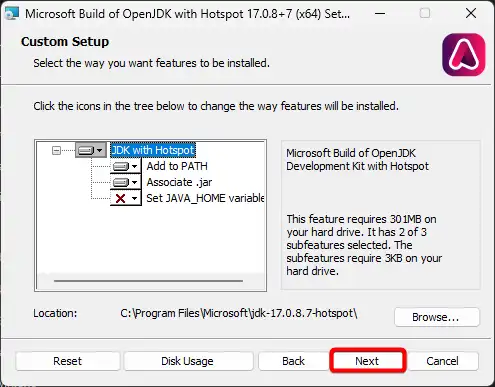Click the Browse... button
Viewport: 495px width, 387px height.
coord(437,317)
